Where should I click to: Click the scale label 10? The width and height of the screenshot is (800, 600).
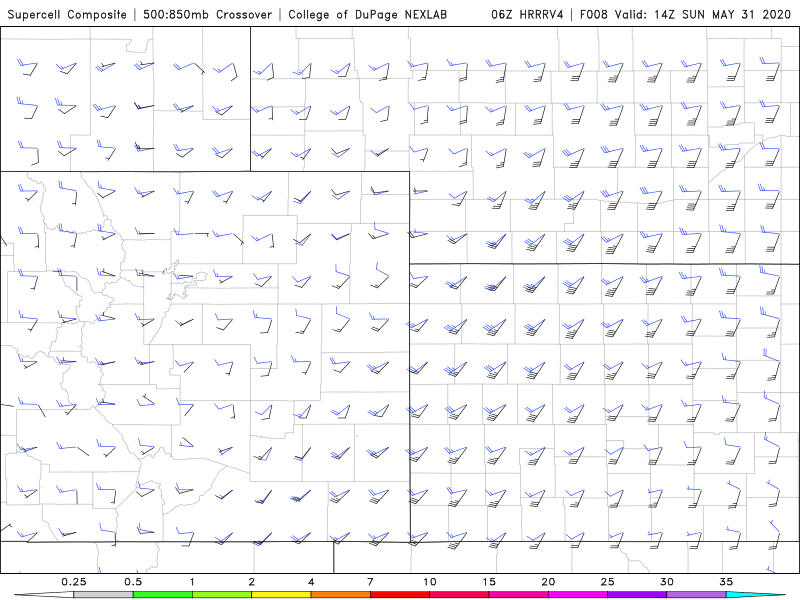tap(430, 582)
